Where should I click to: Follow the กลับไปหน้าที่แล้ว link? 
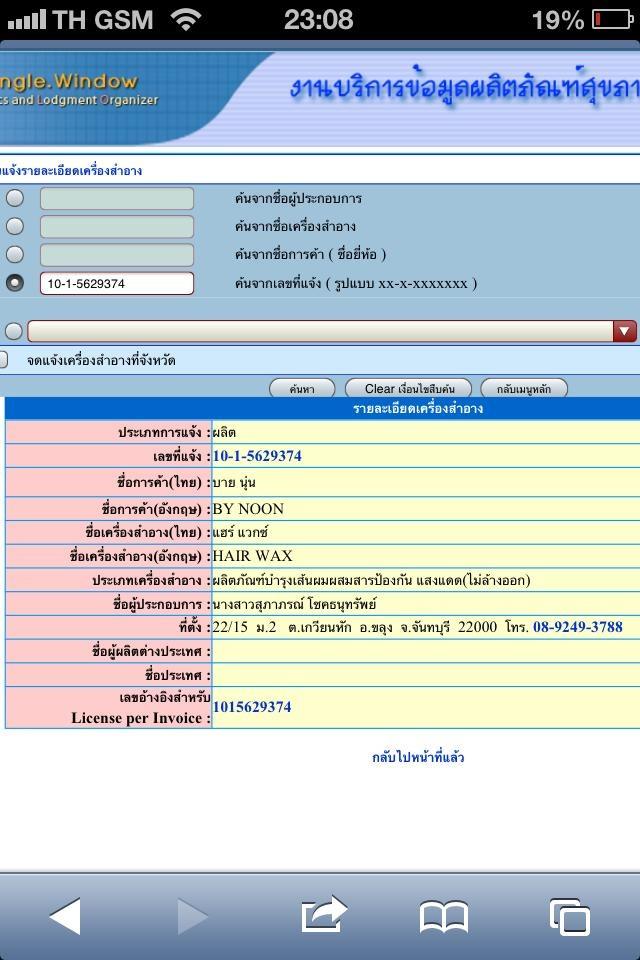click(418, 757)
